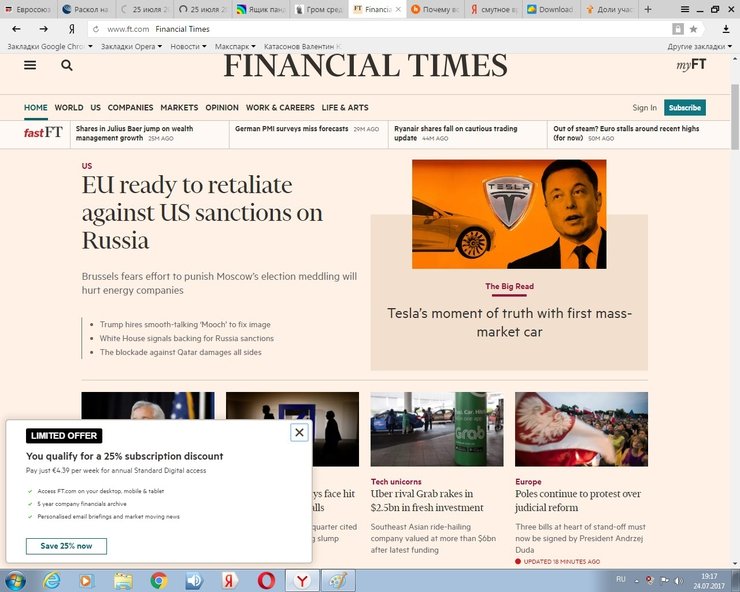The height and width of the screenshot is (592, 740).
Task: Expand the Новости bookmarks folder
Action: point(187,47)
